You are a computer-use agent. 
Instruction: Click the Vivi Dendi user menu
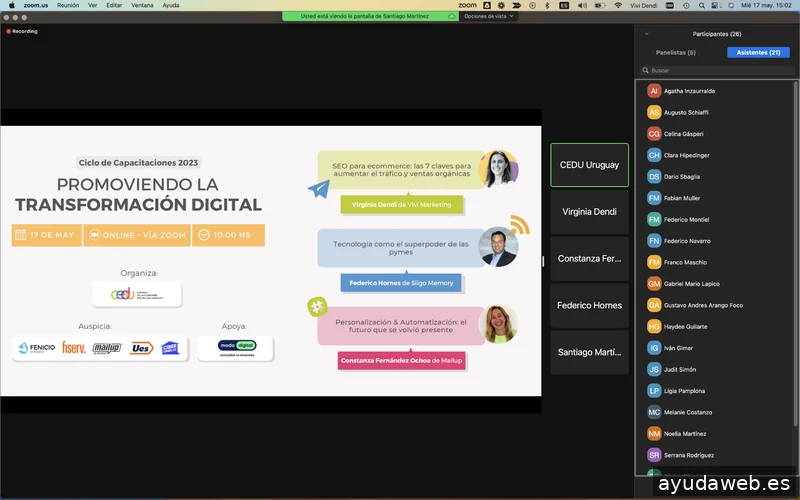643,5
